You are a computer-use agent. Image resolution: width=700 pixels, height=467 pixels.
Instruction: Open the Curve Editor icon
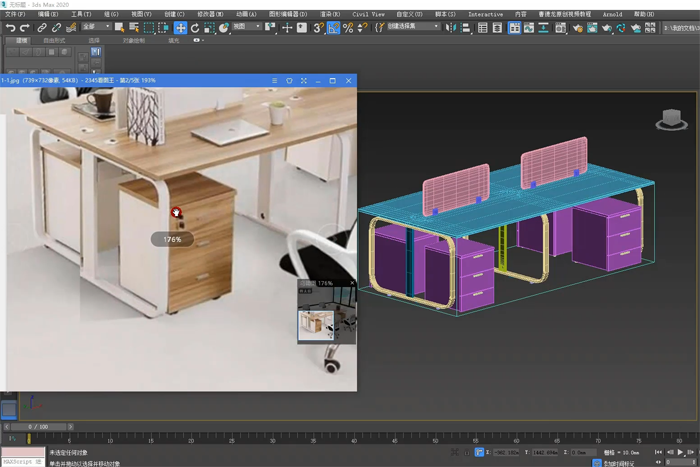529,28
